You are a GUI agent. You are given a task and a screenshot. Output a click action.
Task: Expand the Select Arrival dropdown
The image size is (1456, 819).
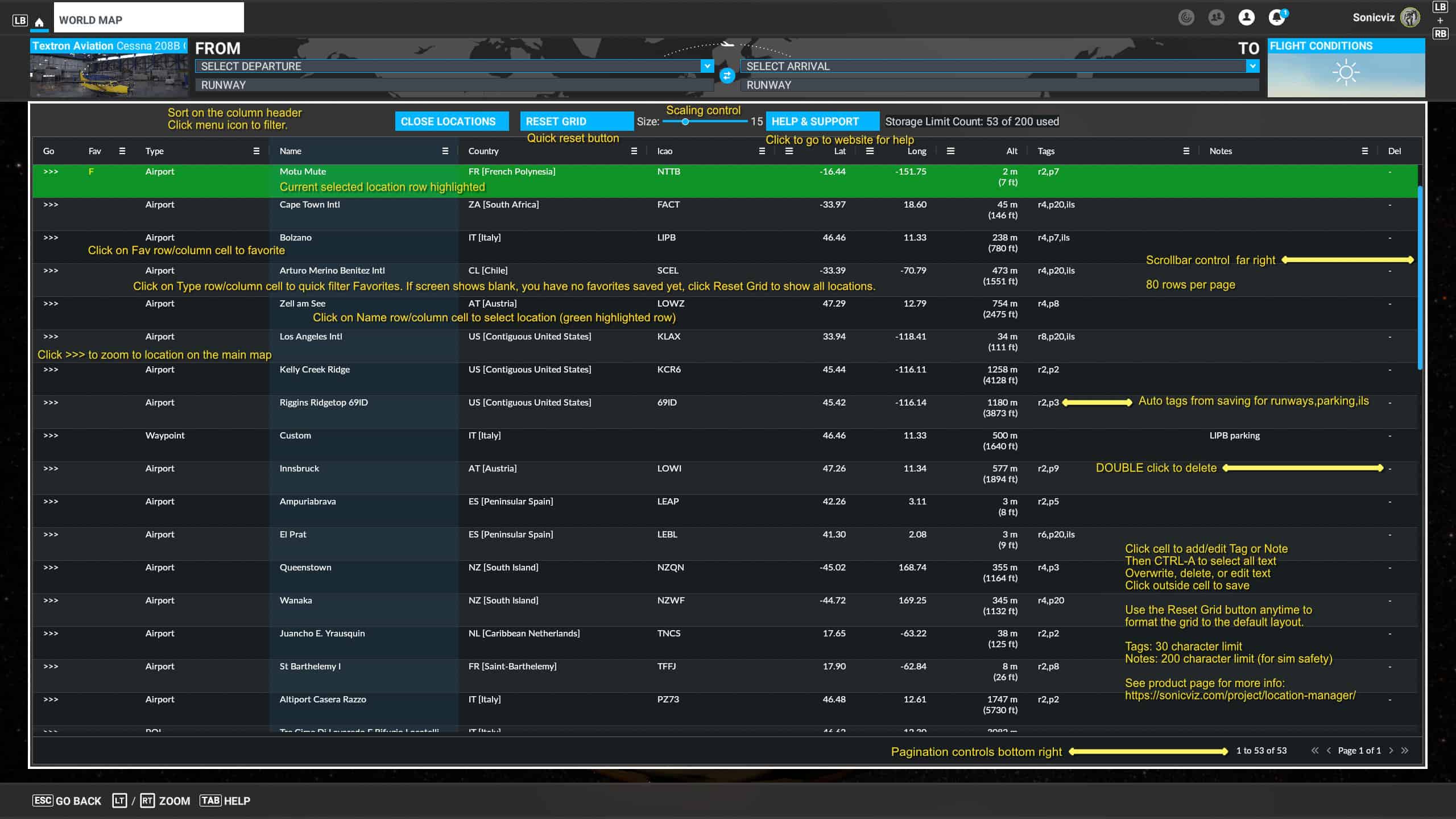coord(1252,66)
